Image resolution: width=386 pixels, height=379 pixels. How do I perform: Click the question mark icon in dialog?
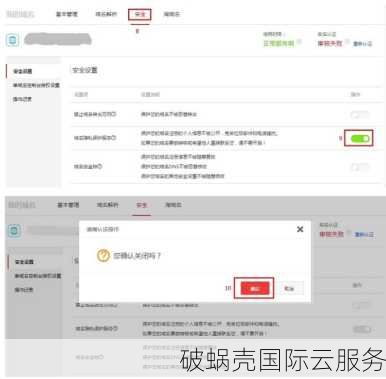click(x=103, y=256)
